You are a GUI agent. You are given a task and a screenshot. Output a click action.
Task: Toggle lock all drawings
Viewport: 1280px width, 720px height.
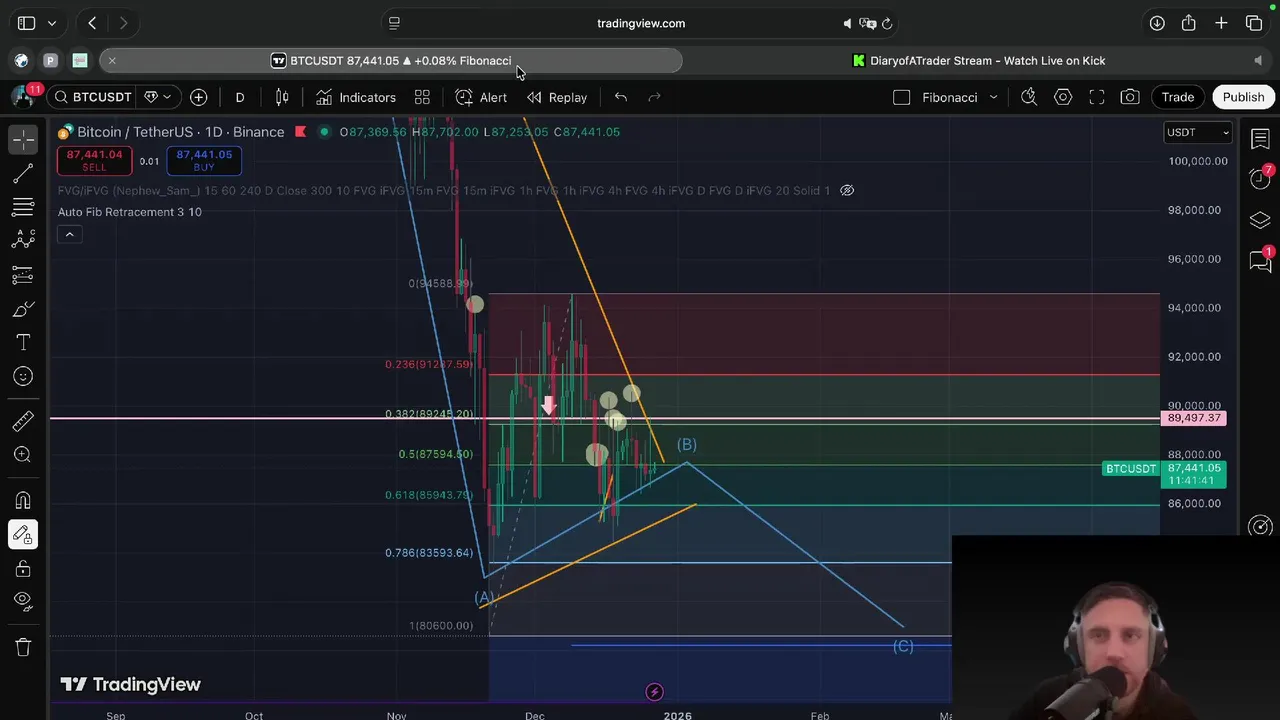pos(23,568)
